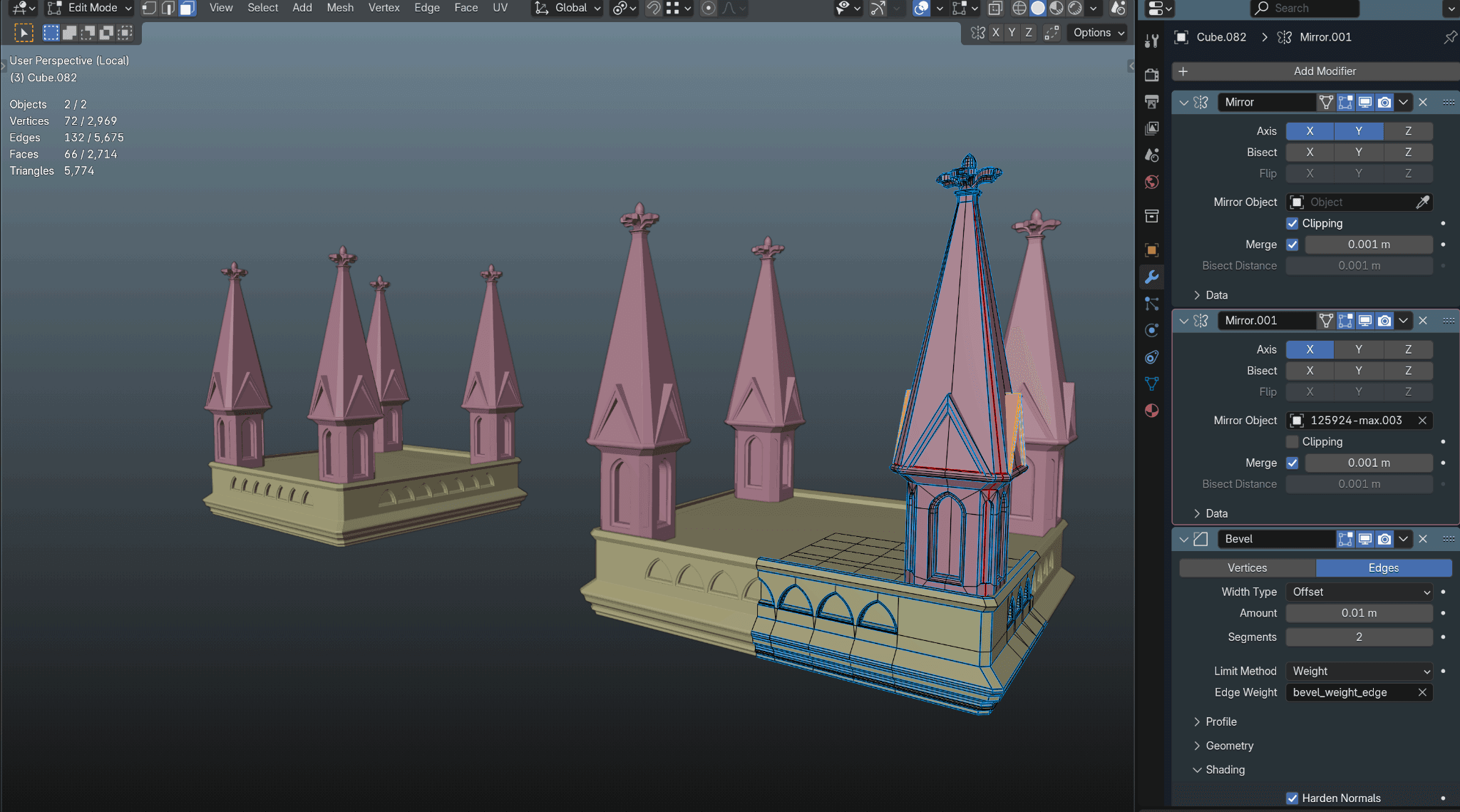Toggle proportional editing
Screen dimensions: 1460x812
[x=709, y=8]
